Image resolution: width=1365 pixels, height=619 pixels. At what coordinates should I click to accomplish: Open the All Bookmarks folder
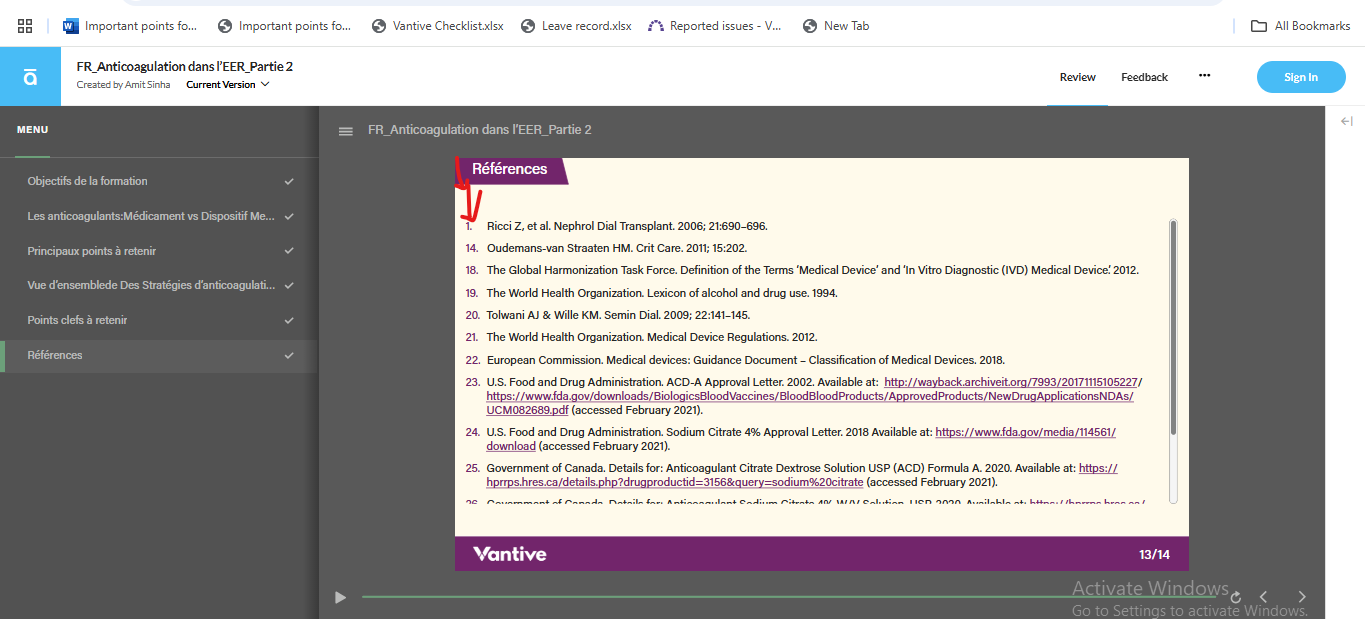[x=1301, y=26]
